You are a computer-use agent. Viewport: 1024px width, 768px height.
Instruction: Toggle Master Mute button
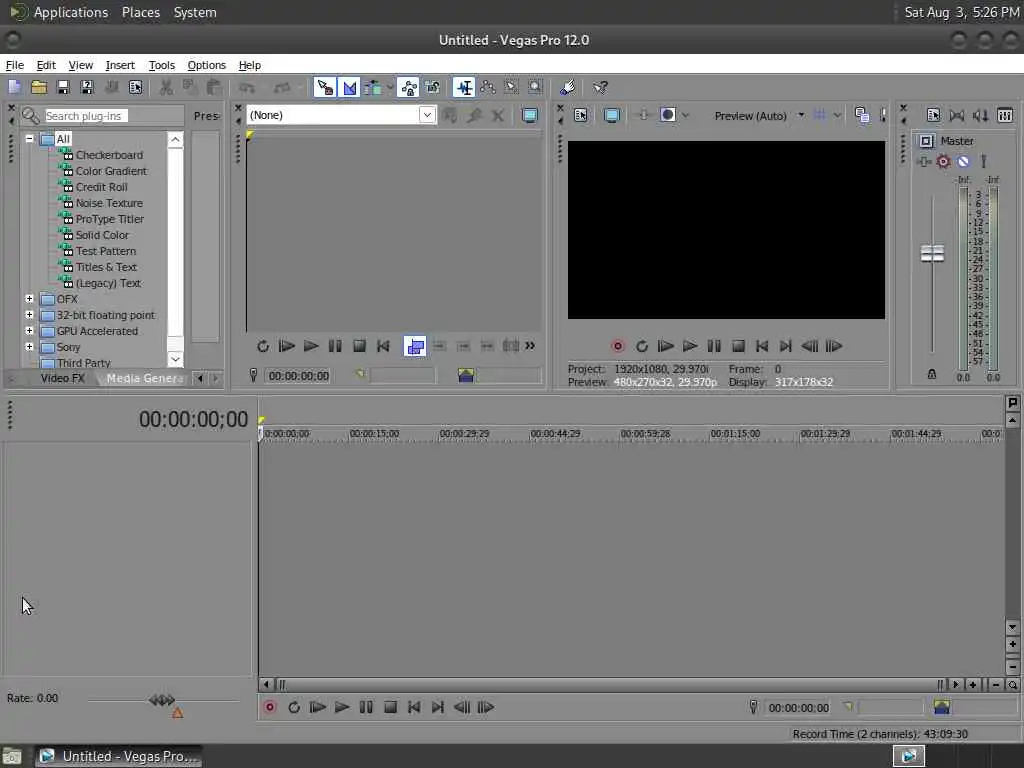(963, 161)
